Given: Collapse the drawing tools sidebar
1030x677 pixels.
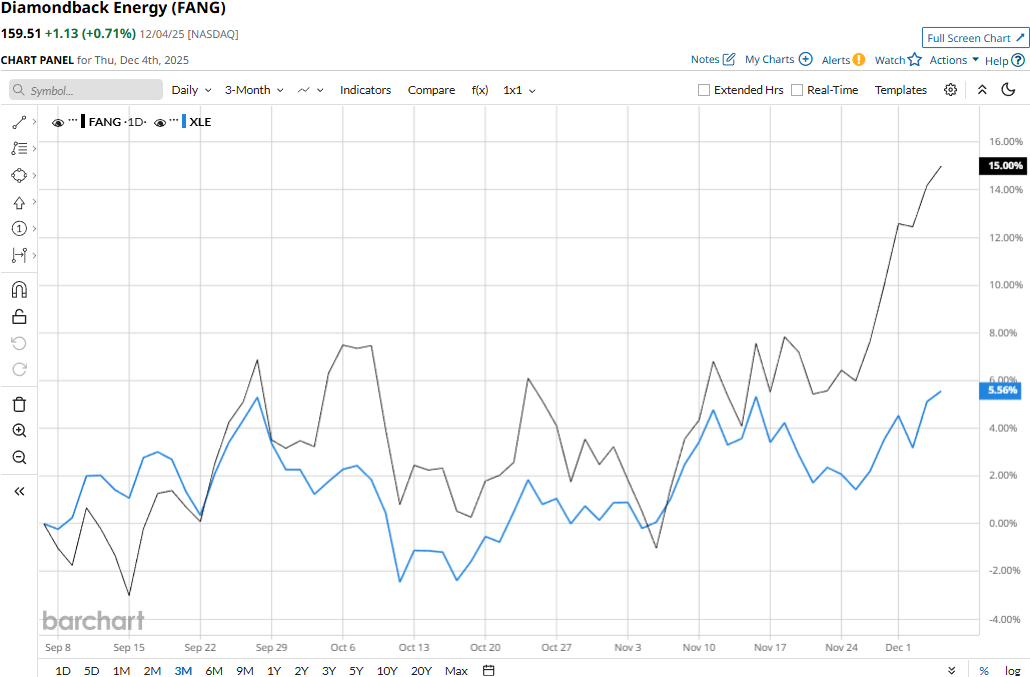Looking at the screenshot, I should [19, 491].
